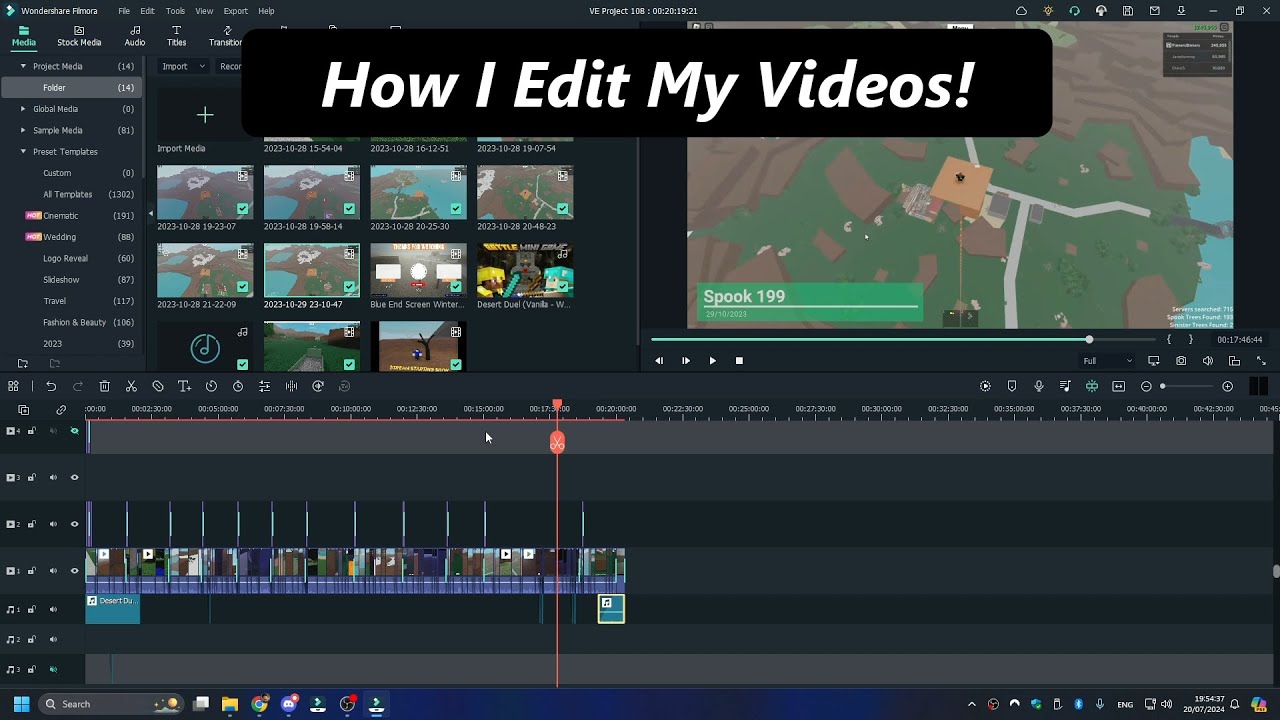Unmute audio track 3 speaker icon

pyautogui.click(x=53, y=670)
